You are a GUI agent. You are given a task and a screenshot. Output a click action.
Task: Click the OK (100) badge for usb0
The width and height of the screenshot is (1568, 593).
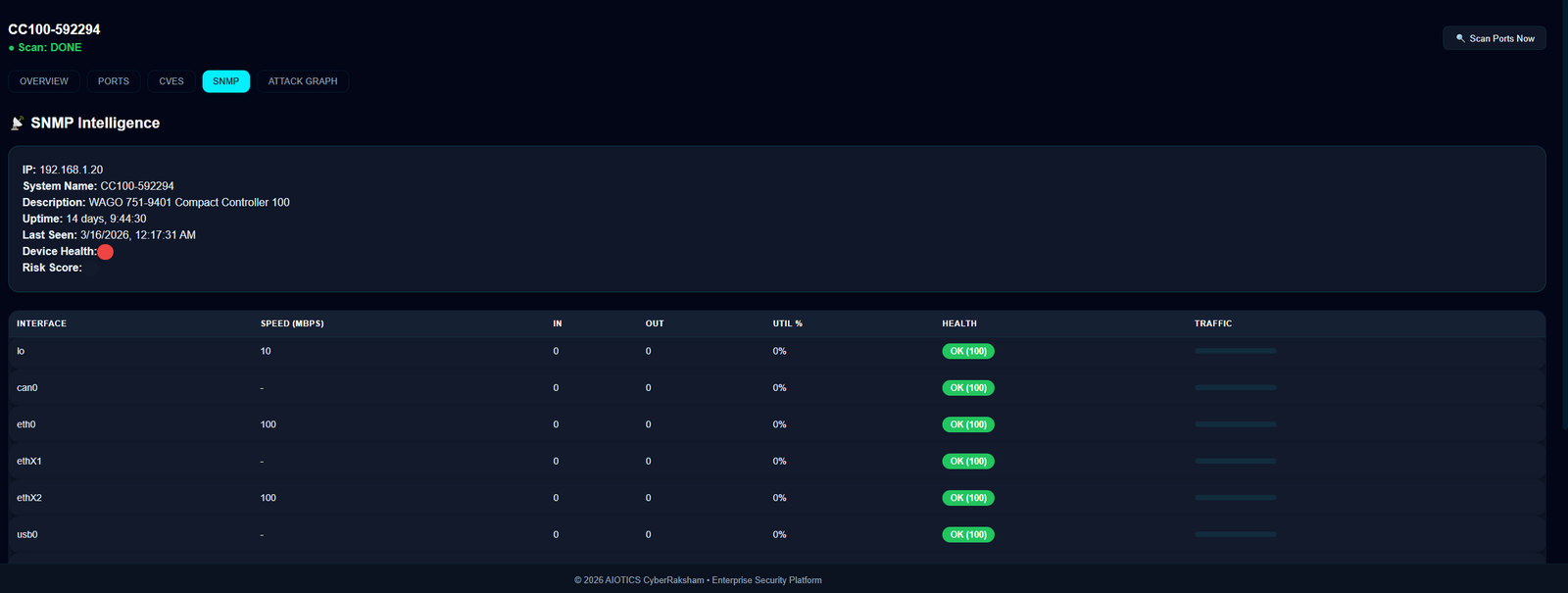point(968,535)
